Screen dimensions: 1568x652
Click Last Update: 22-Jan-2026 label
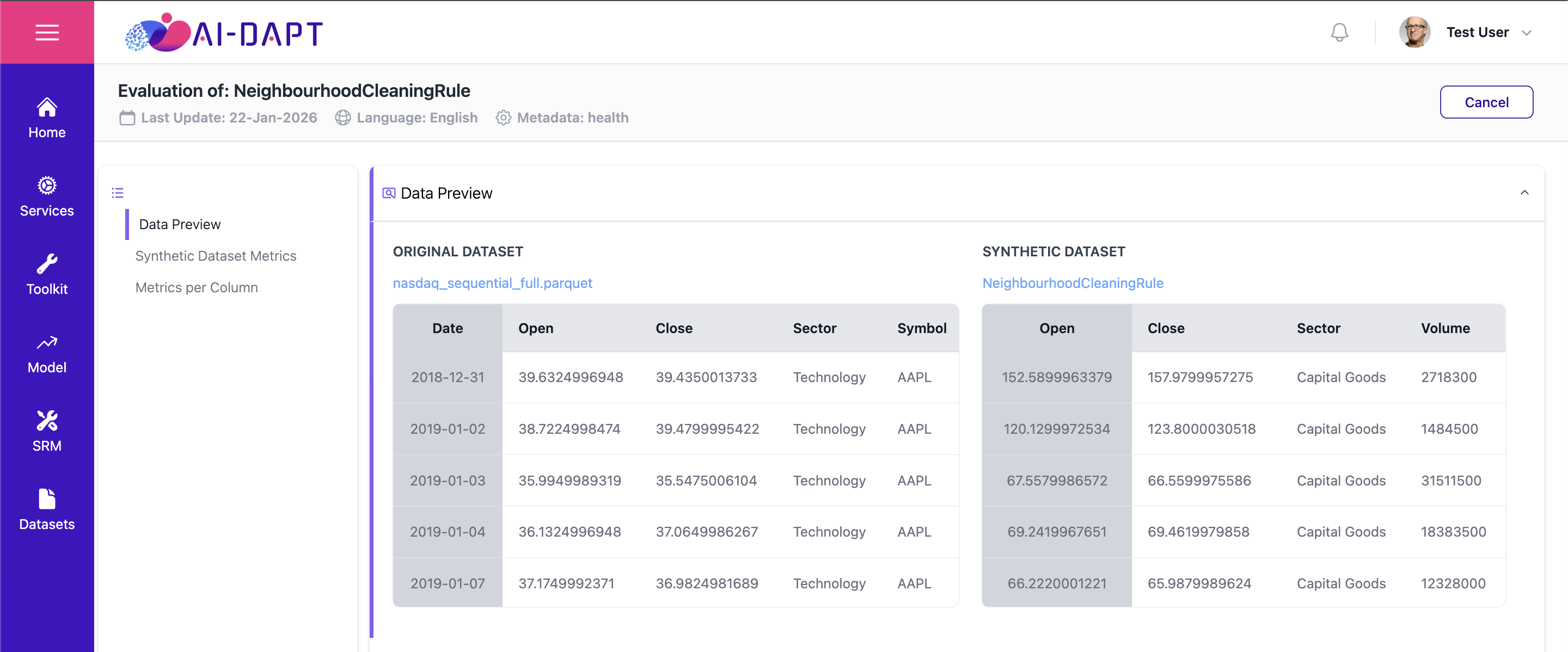(229, 118)
